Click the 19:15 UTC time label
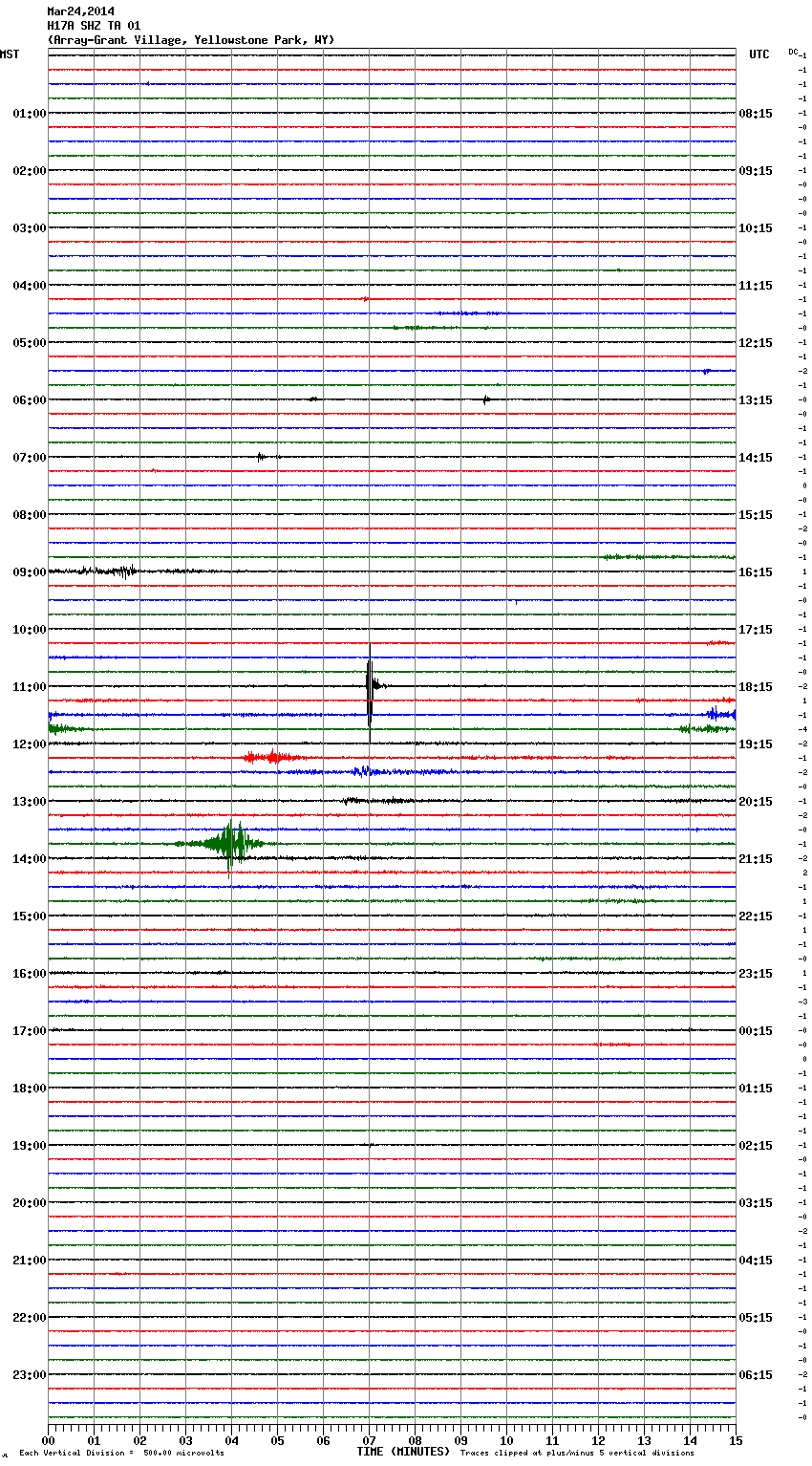The image size is (812, 1466). tap(756, 744)
